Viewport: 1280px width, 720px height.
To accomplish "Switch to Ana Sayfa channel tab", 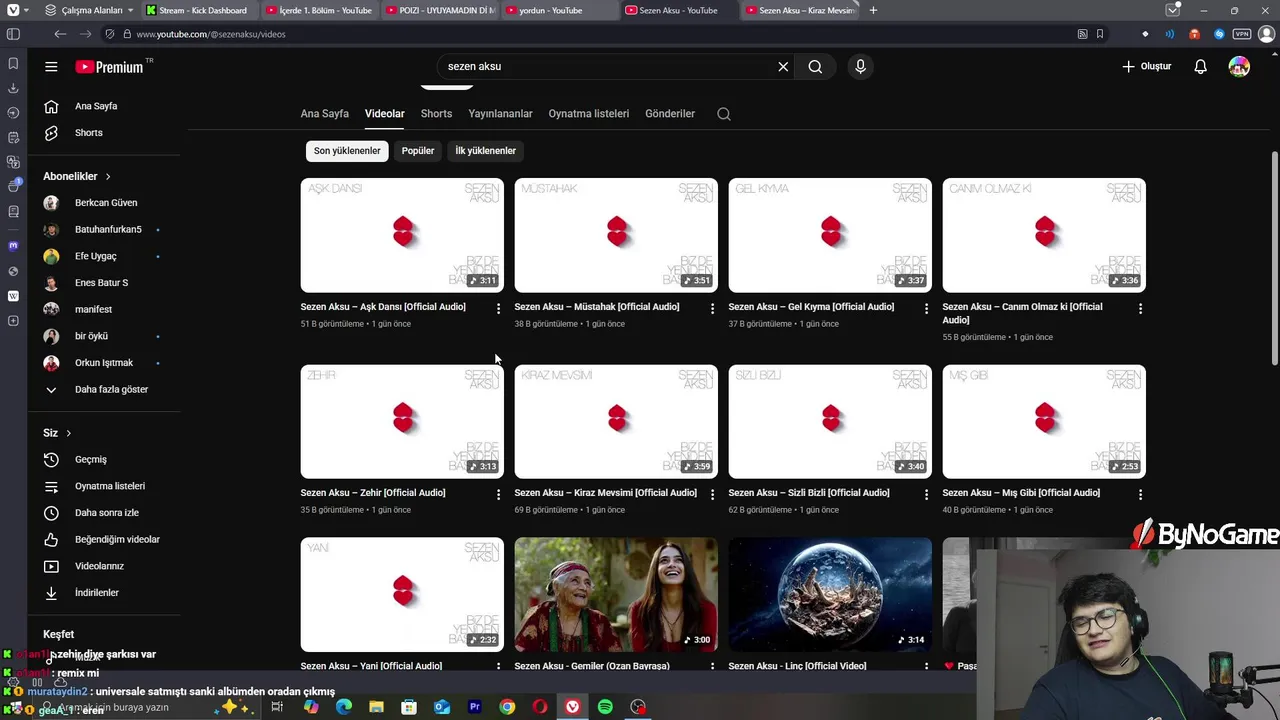I will 325,114.
